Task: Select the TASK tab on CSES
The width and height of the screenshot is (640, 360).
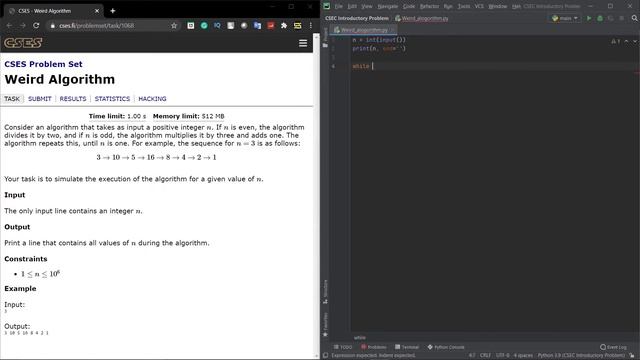Action: click(12, 99)
